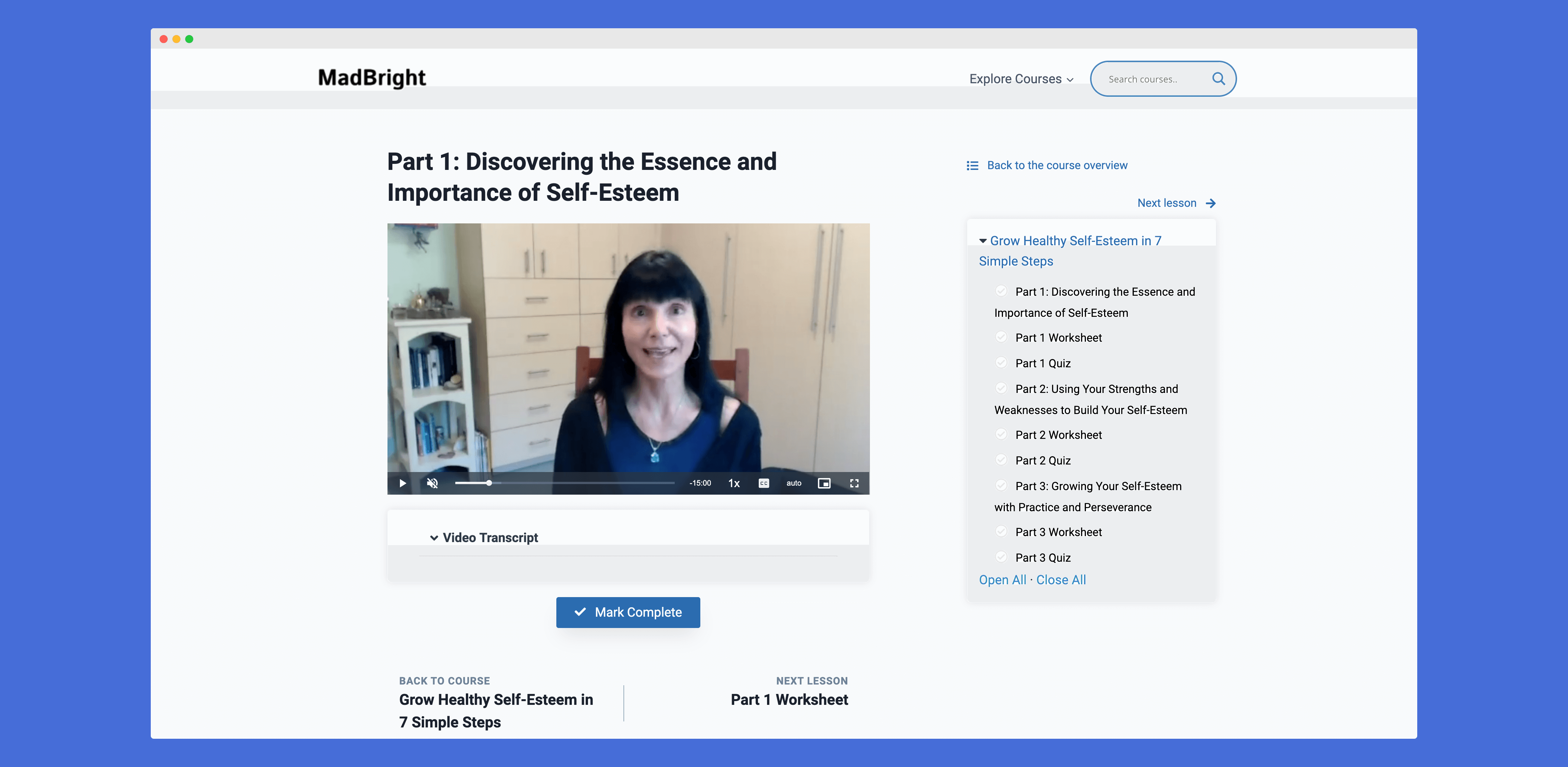1568x767 pixels.
Task: Click the green maximize window button
Action: tap(189, 39)
